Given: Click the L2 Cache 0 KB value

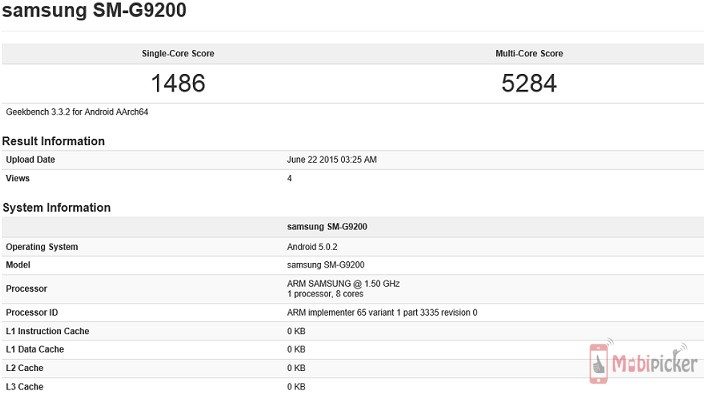Looking at the screenshot, I should pos(296,368).
